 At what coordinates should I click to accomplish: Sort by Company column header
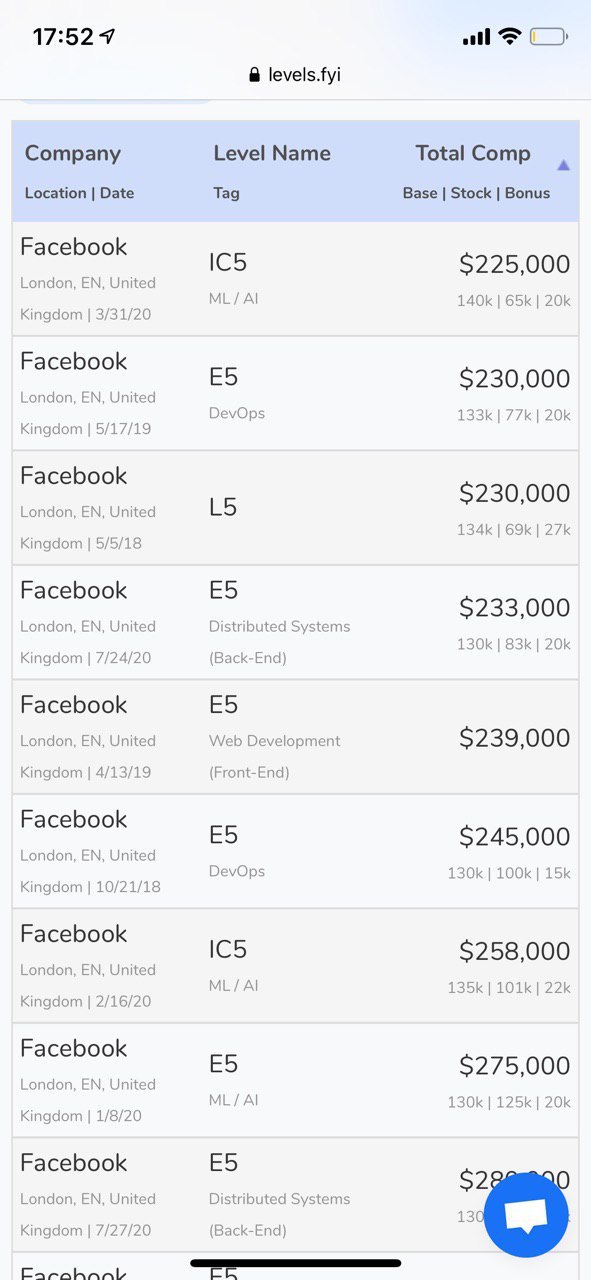tap(73, 153)
